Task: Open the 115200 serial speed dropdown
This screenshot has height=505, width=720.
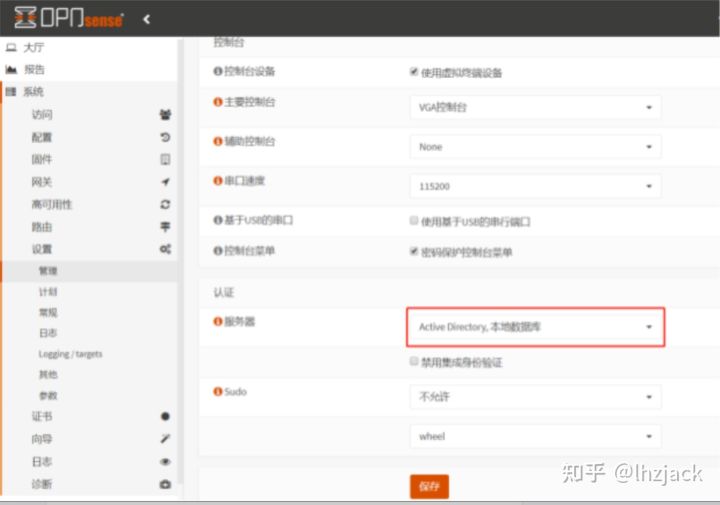Action: (535, 186)
